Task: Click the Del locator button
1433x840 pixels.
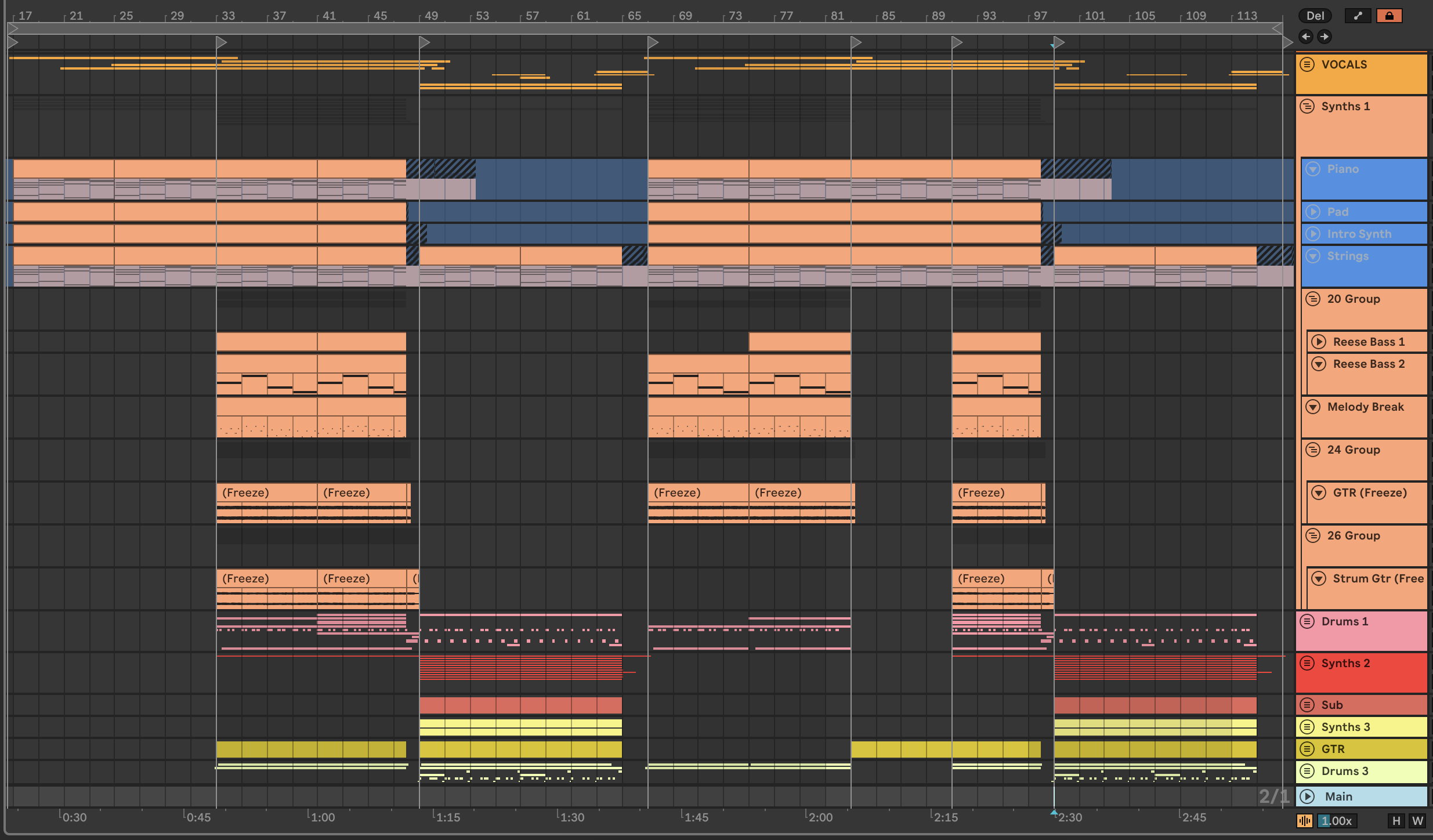Action: (1315, 16)
